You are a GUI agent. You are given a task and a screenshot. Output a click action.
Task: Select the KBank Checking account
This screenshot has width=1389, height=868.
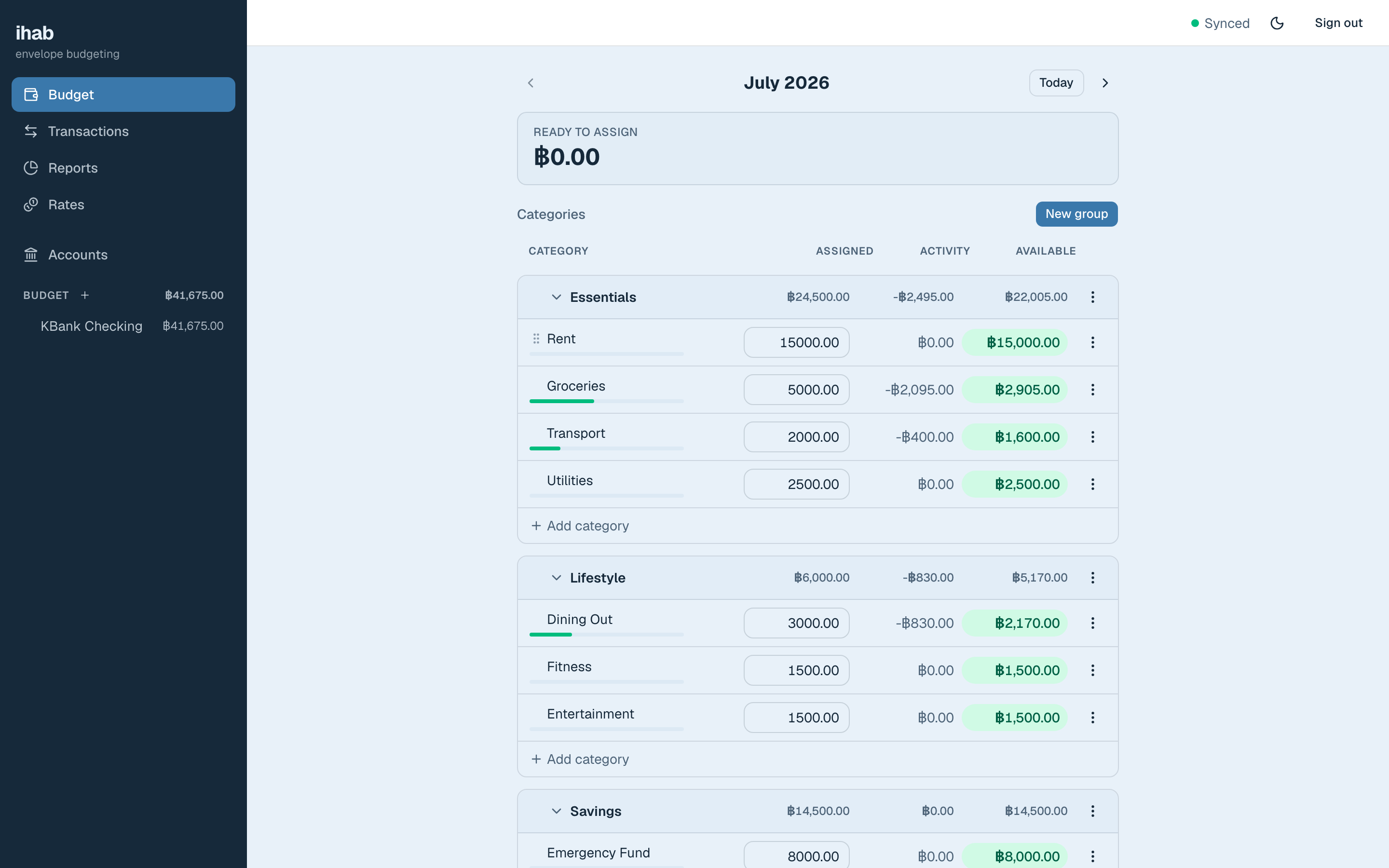(123, 326)
